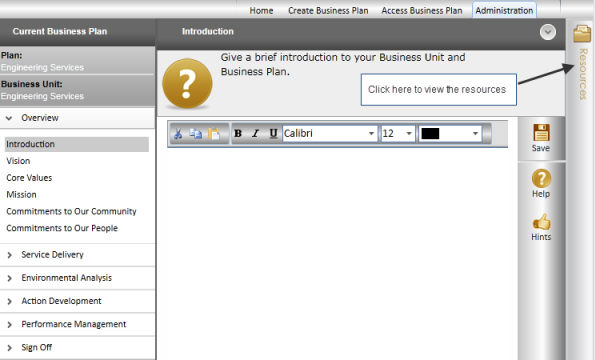Expand the Performance Management section
Viewport: 595px width, 360px height.
click(77, 324)
